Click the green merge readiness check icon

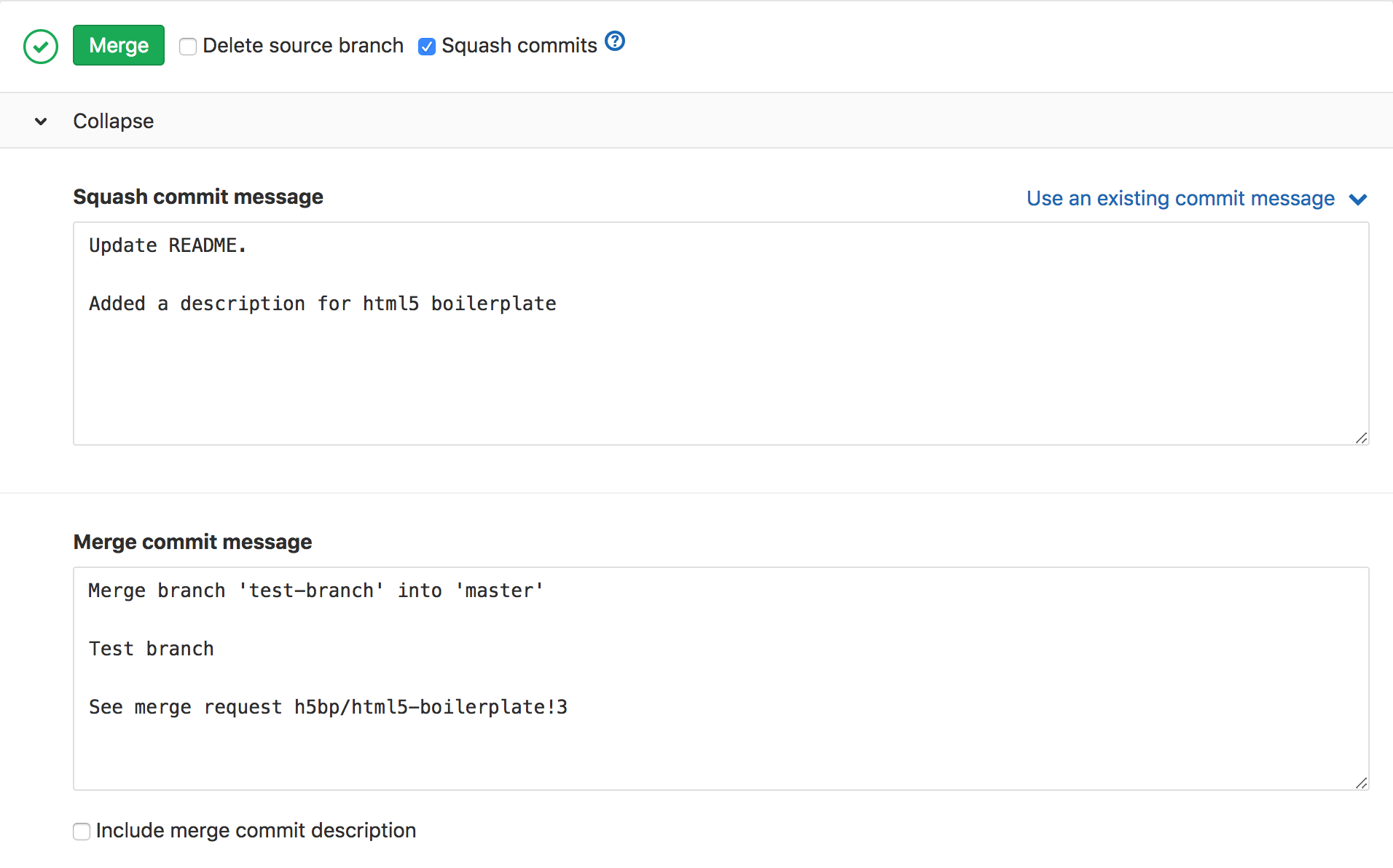[x=41, y=45]
